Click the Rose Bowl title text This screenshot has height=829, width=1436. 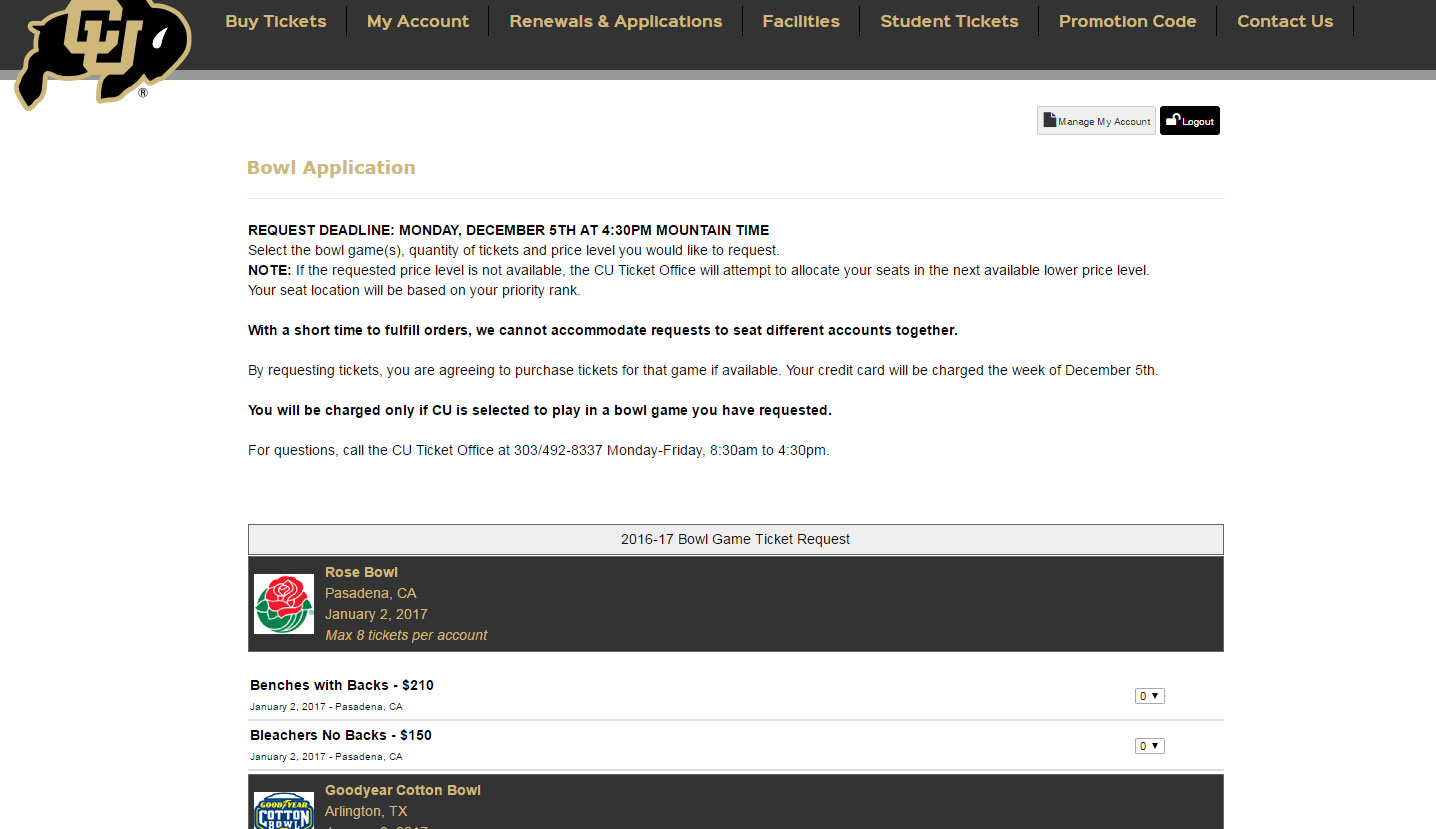(361, 572)
